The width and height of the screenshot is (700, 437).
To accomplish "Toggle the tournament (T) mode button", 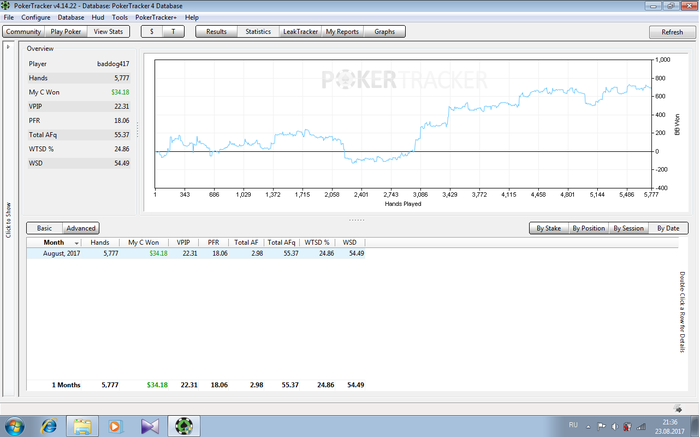I will pyautogui.click(x=173, y=32).
